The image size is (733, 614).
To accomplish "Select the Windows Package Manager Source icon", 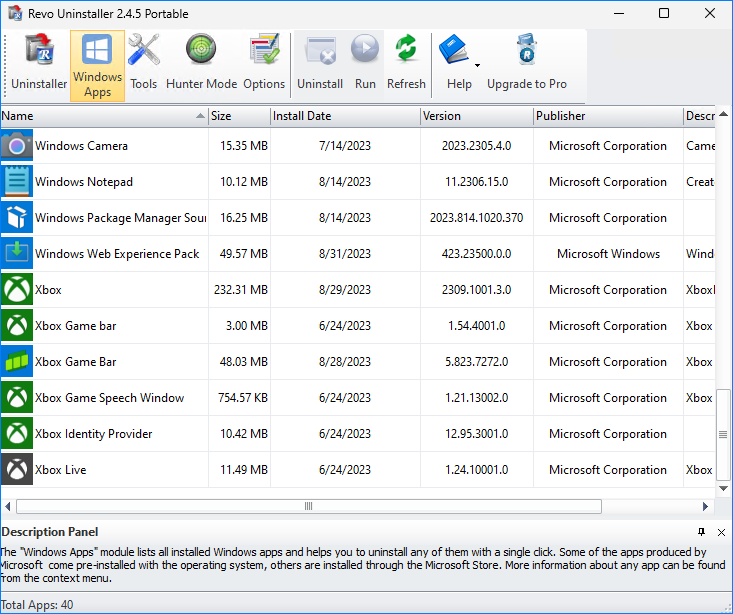I will 17,217.
